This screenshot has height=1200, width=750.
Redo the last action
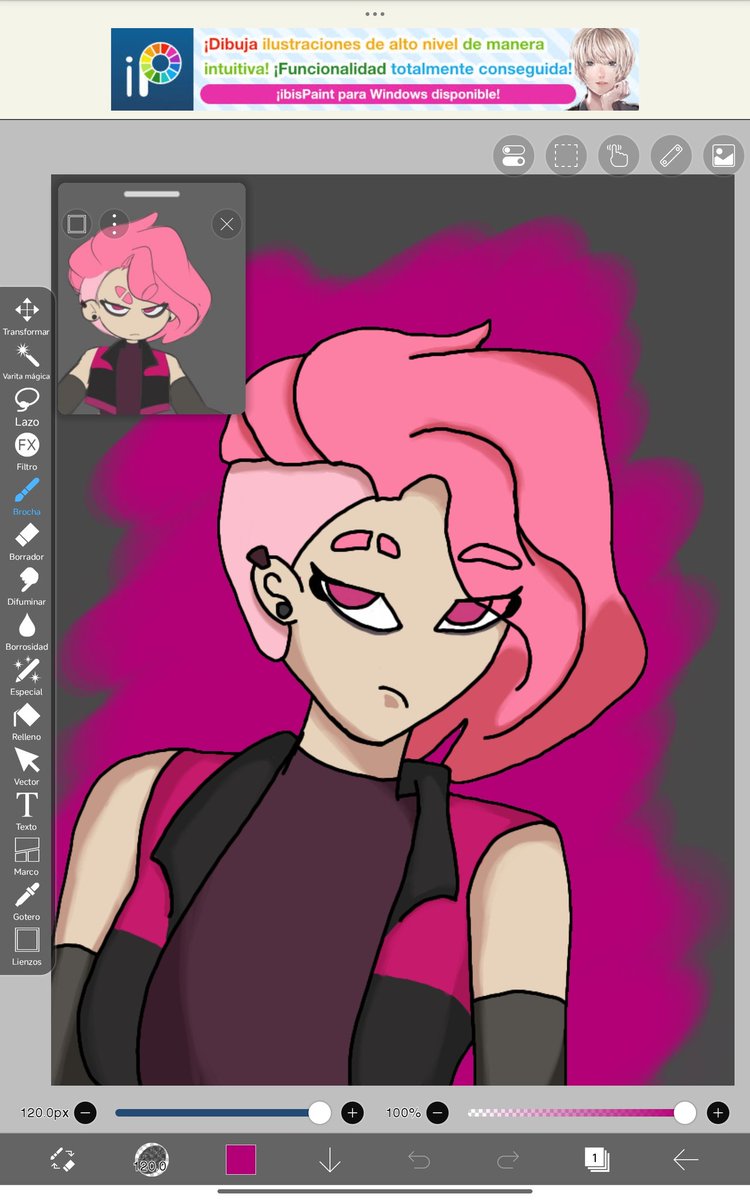tap(508, 1160)
